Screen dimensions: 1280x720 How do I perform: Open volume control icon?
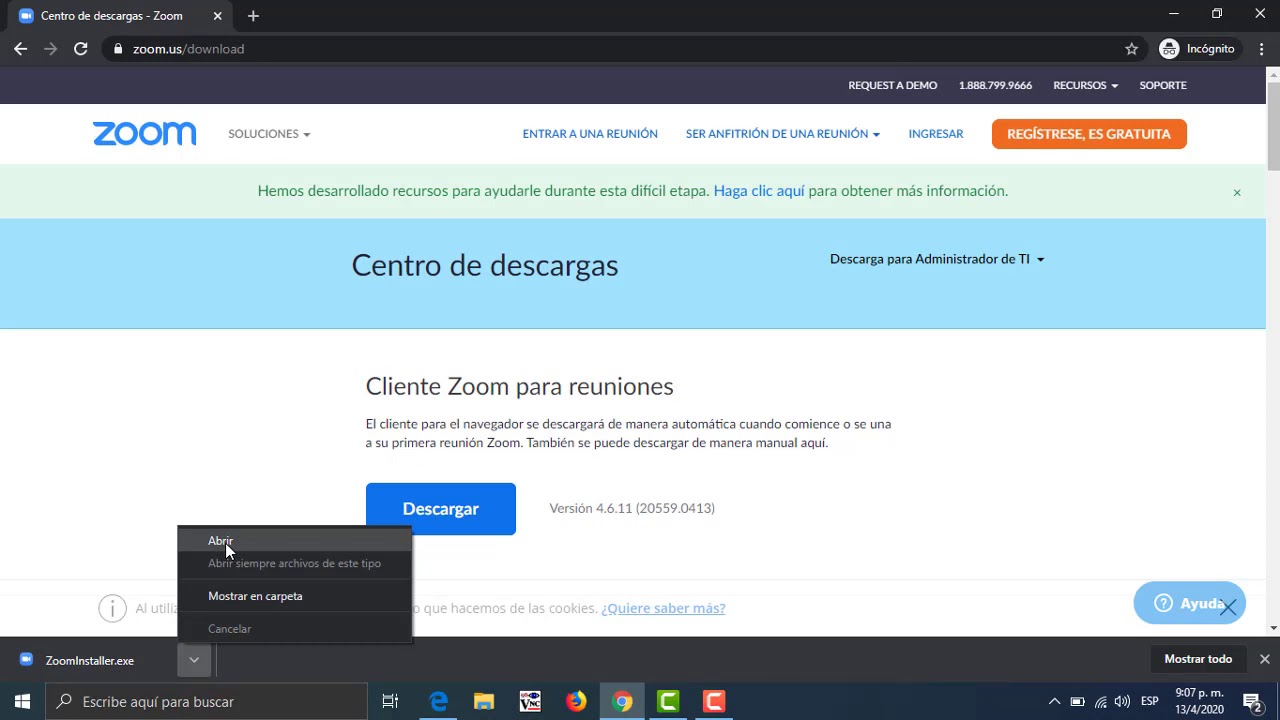click(1122, 701)
